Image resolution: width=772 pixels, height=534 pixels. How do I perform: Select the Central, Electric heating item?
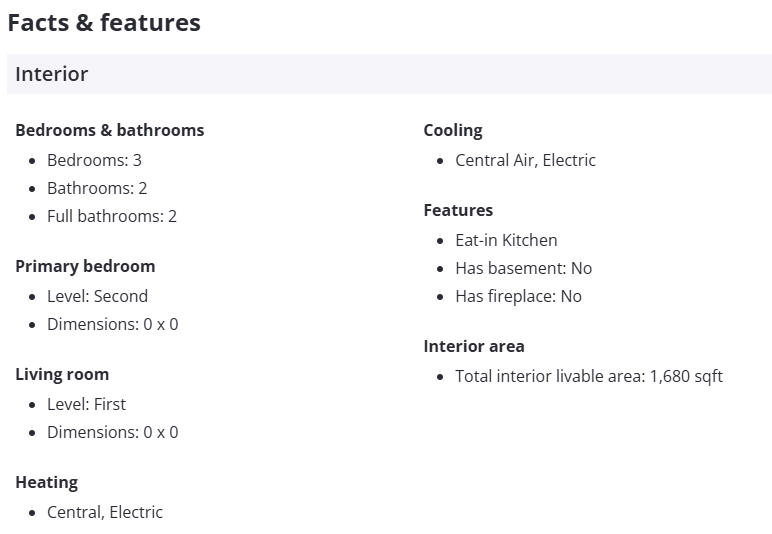pos(104,512)
